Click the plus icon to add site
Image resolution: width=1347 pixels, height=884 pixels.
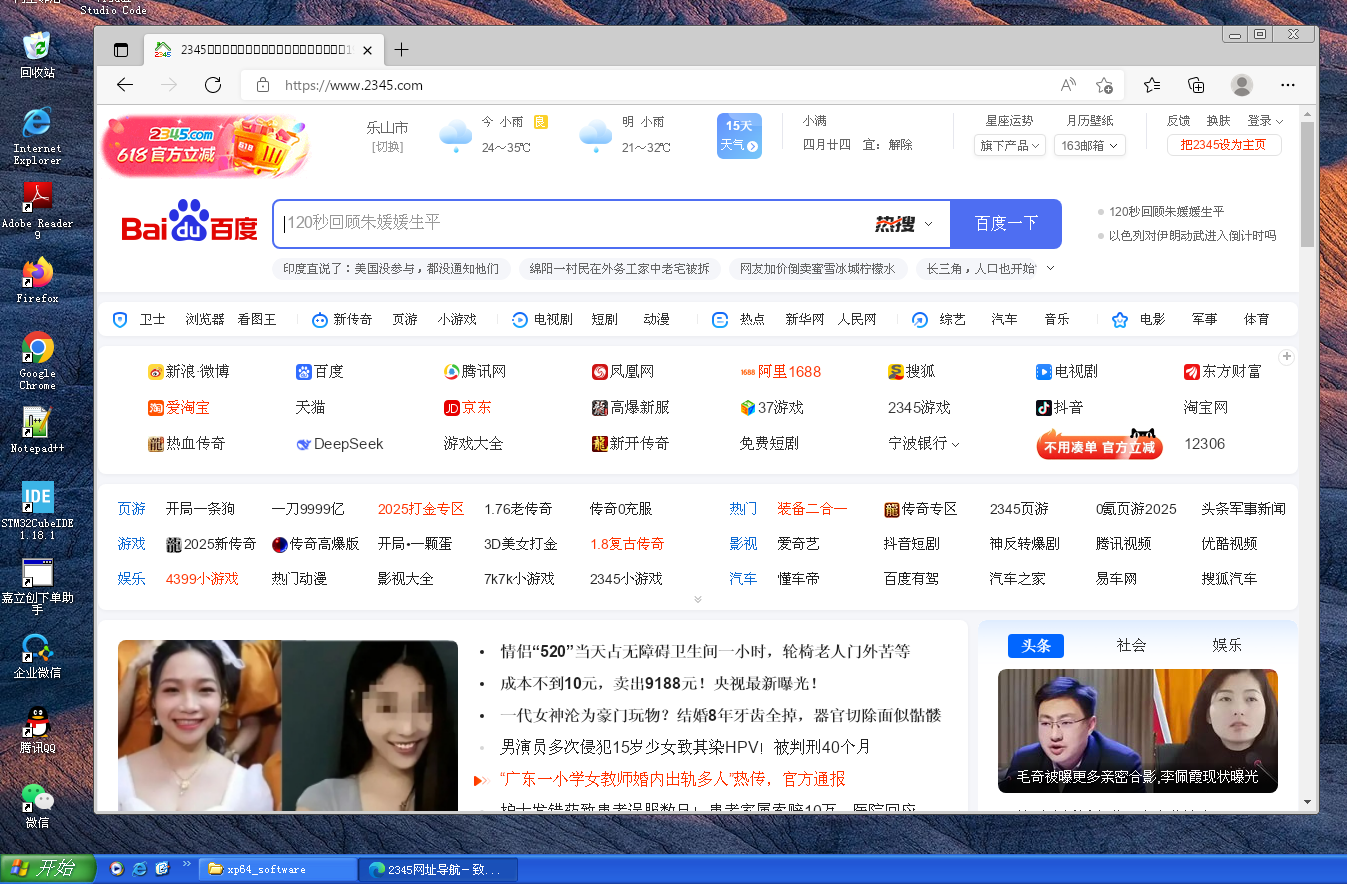pos(1287,357)
